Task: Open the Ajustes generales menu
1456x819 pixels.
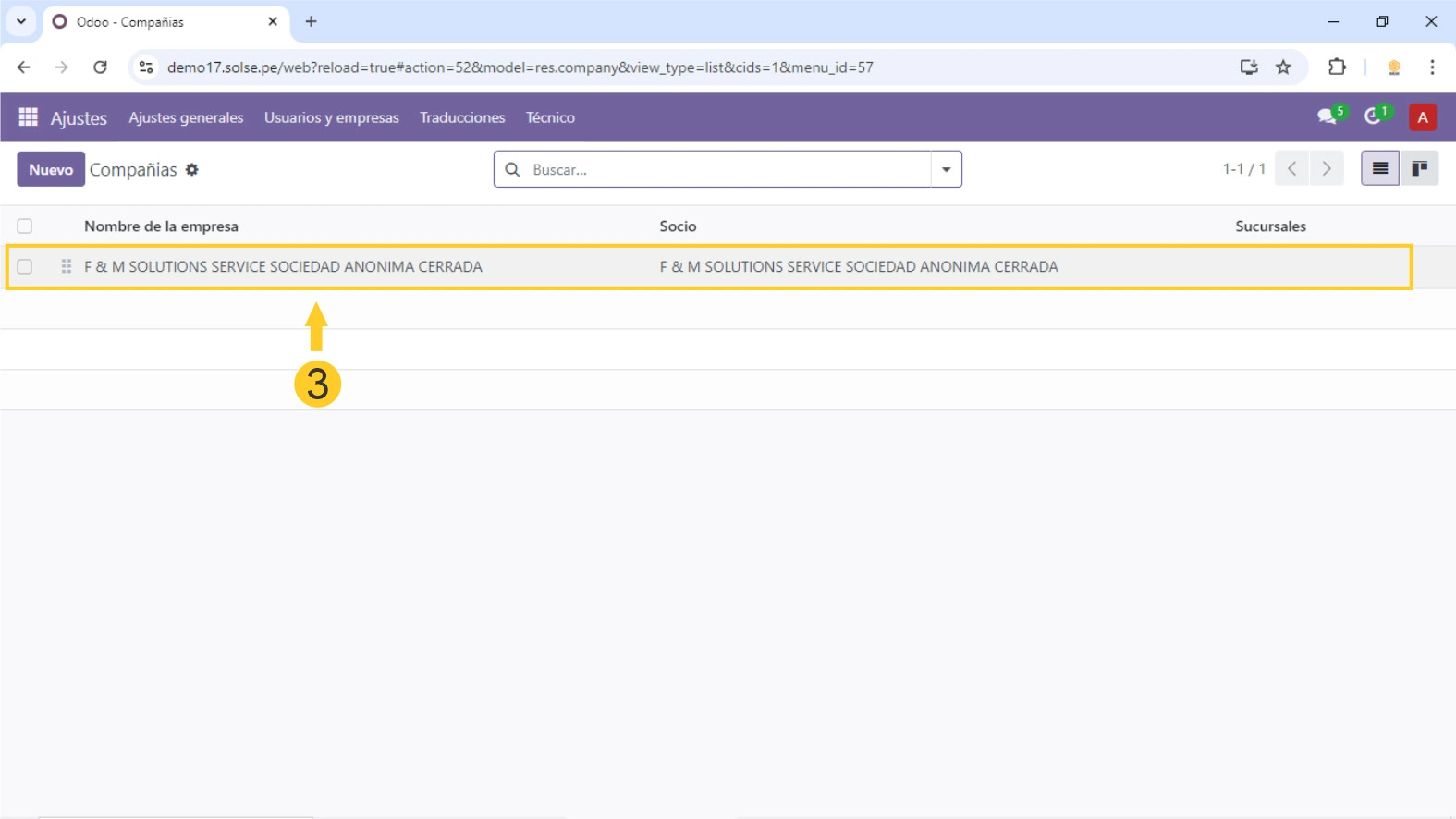Action: click(x=186, y=117)
